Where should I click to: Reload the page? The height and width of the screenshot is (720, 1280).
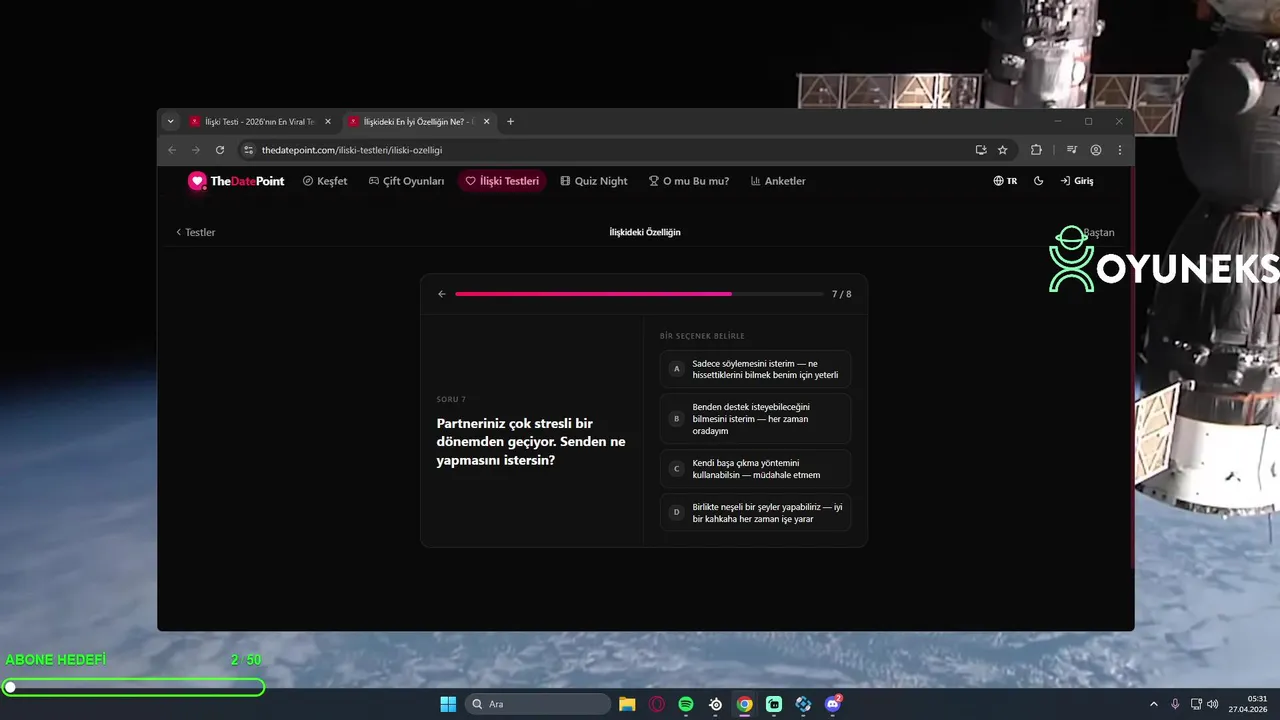point(220,150)
